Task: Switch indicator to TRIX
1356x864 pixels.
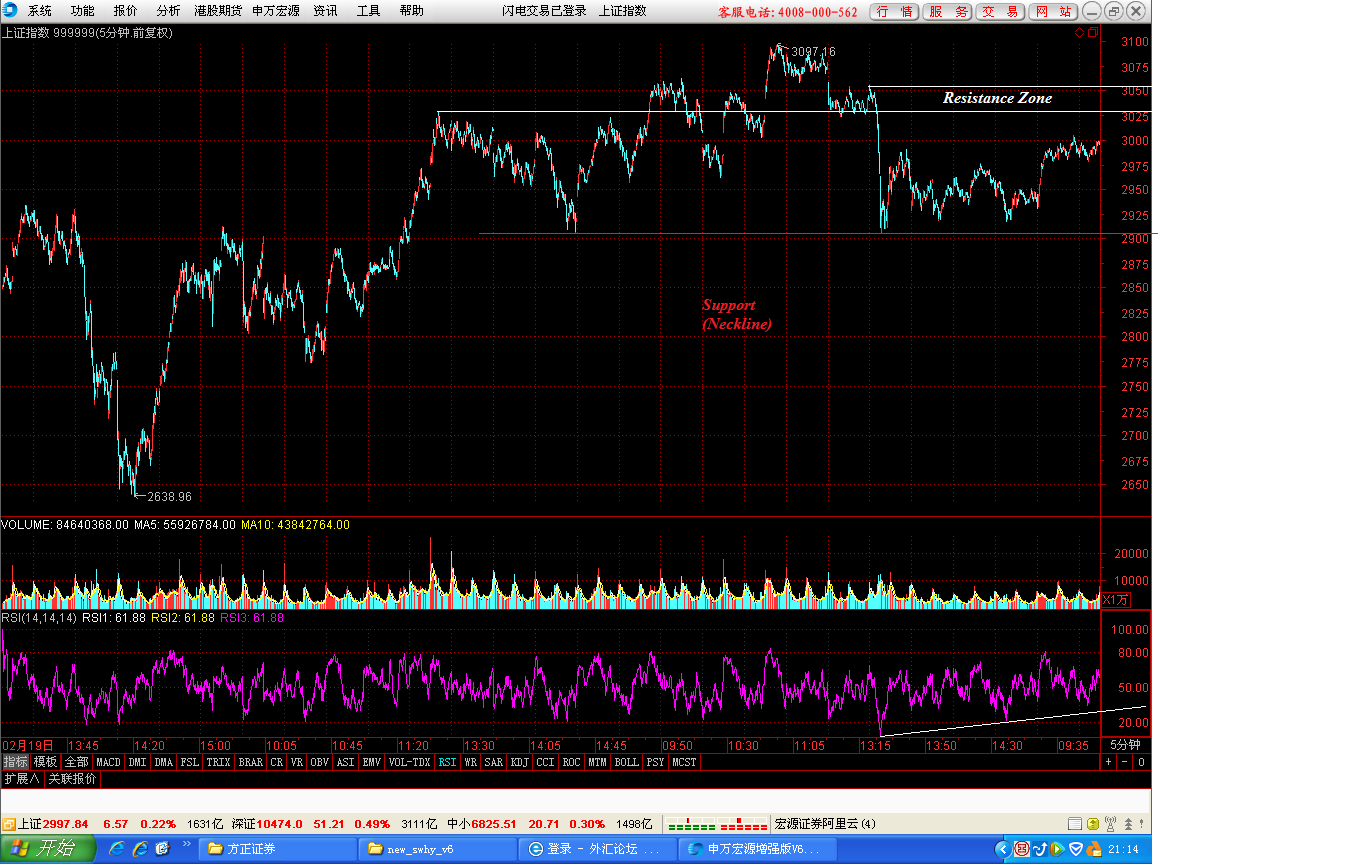Action: click(219, 762)
